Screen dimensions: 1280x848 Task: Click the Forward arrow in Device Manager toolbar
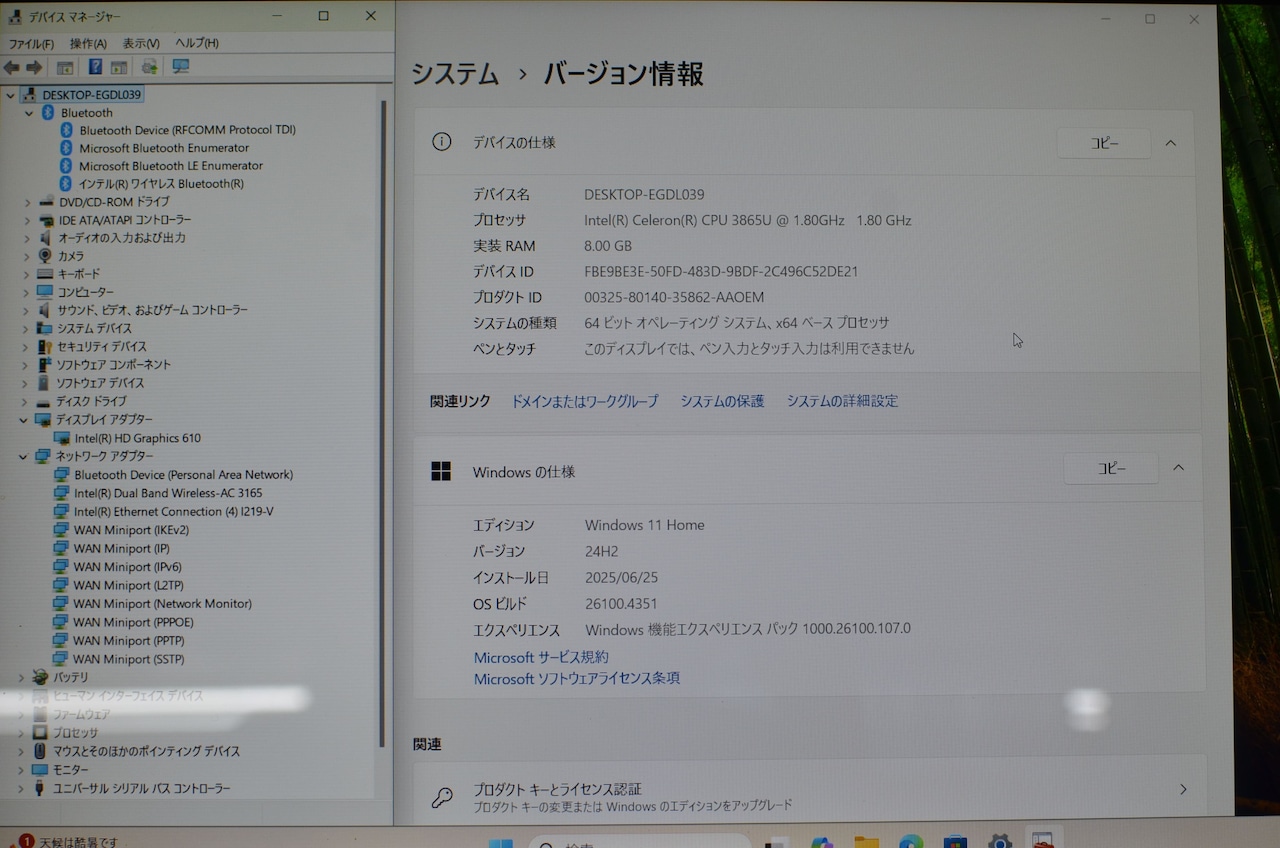tap(34, 67)
